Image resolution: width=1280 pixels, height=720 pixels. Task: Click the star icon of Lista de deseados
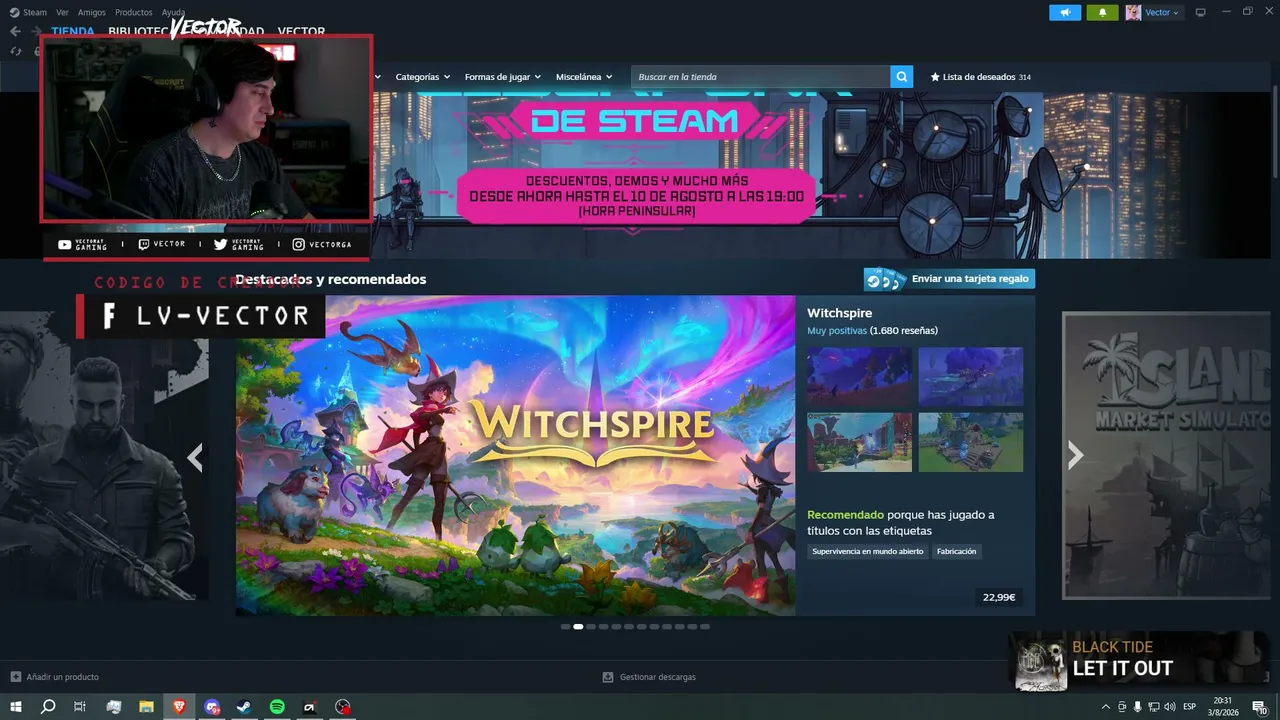coord(935,77)
